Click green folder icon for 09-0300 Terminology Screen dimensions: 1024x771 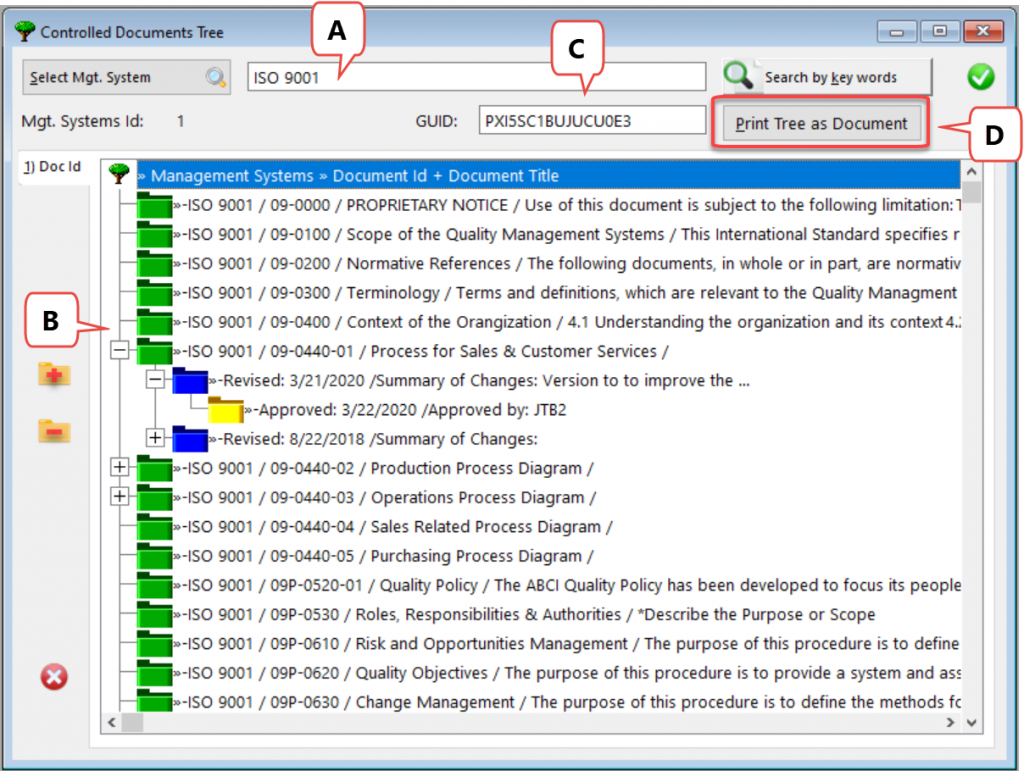point(154,292)
